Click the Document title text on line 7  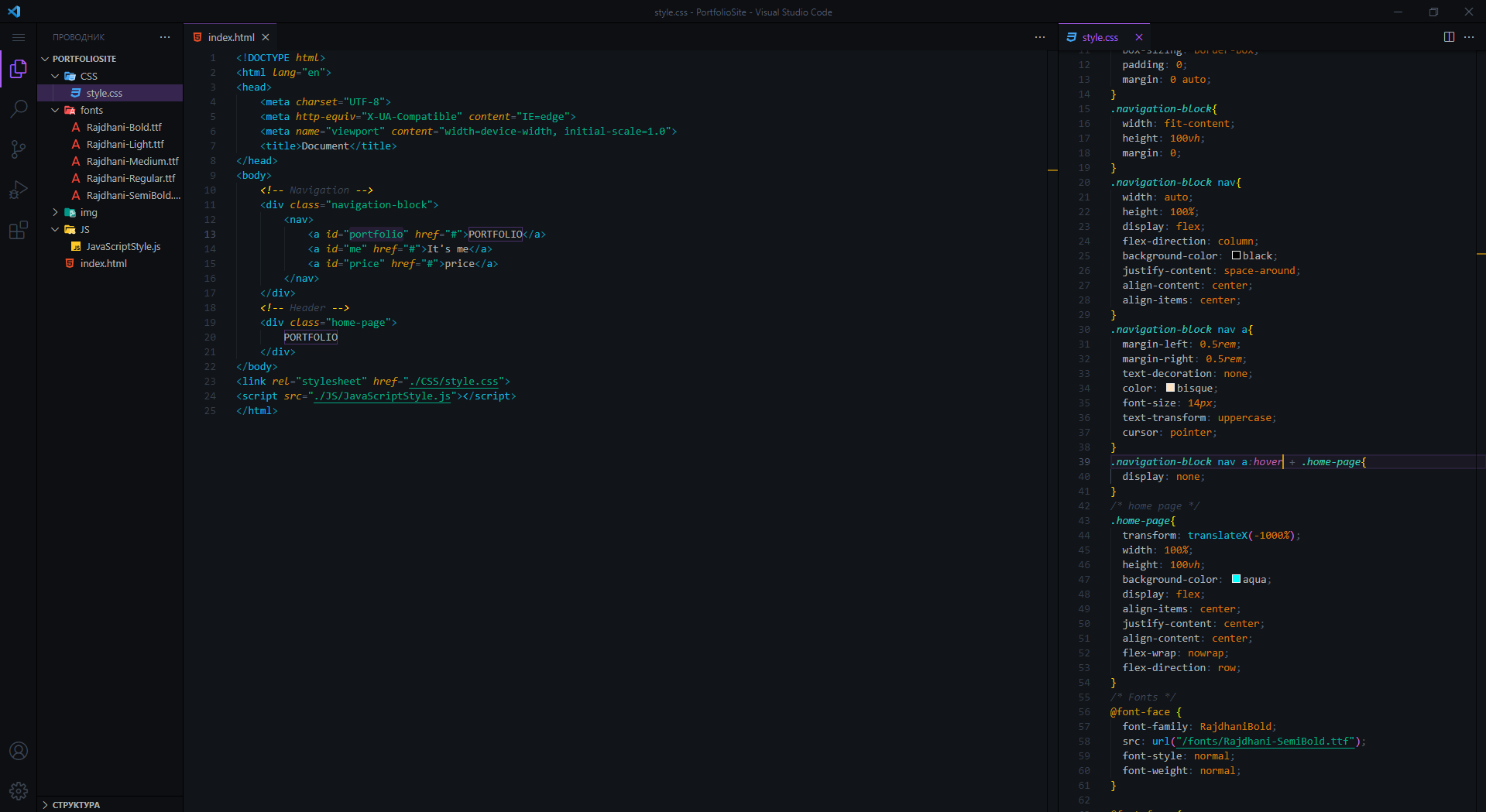coord(325,146)
